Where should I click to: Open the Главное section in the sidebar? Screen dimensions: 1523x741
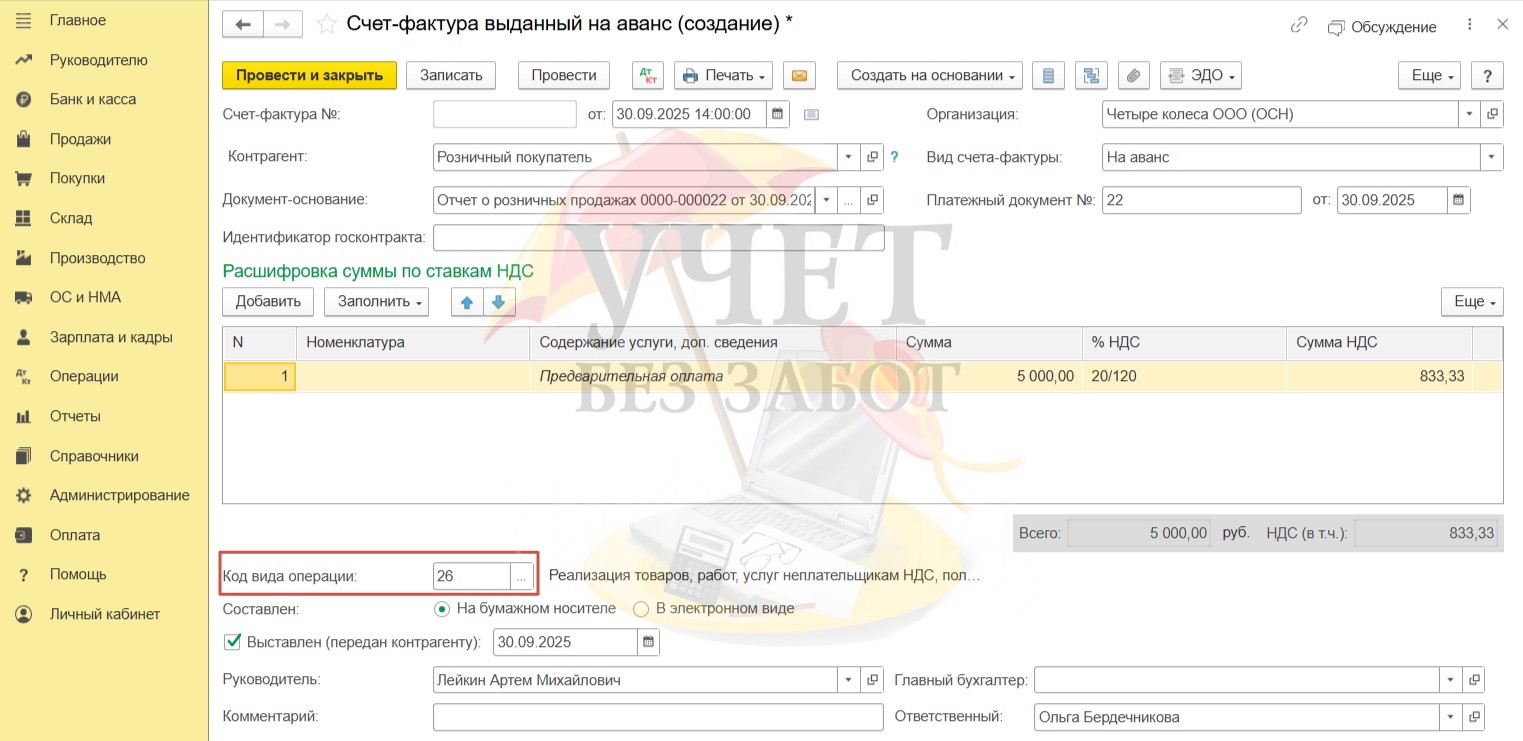[x=77, y=20]
